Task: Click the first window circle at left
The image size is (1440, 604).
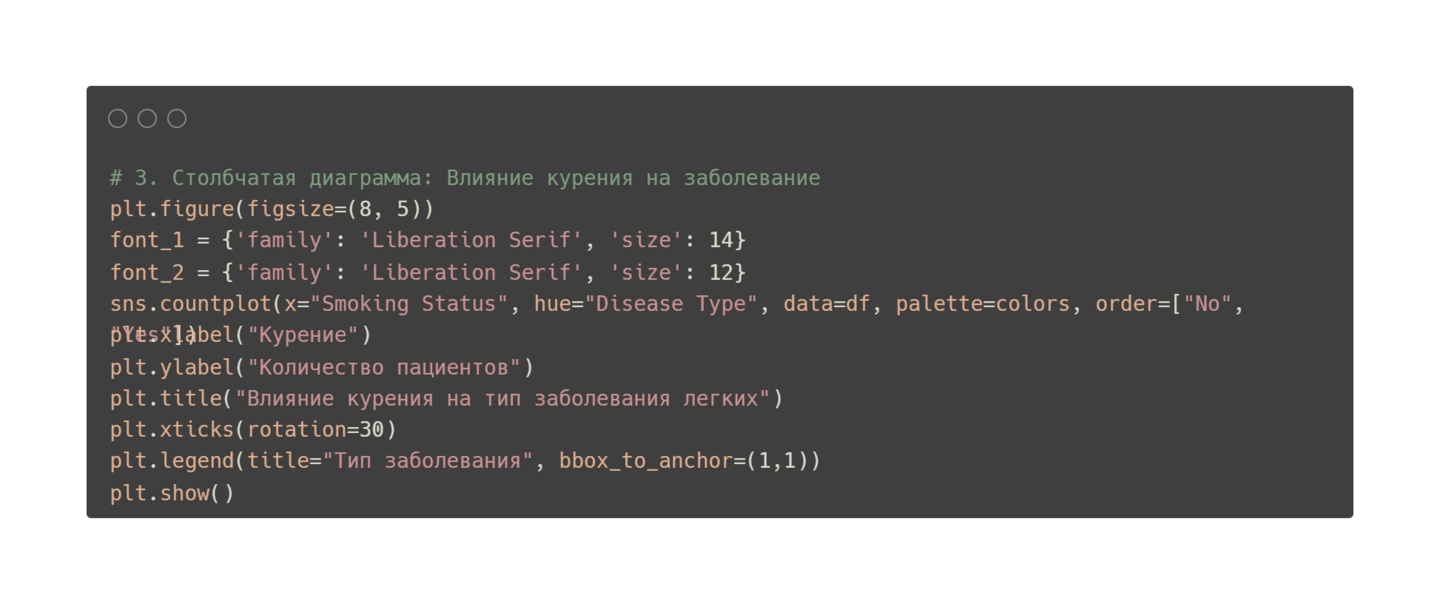Action: tap(117, 119)
